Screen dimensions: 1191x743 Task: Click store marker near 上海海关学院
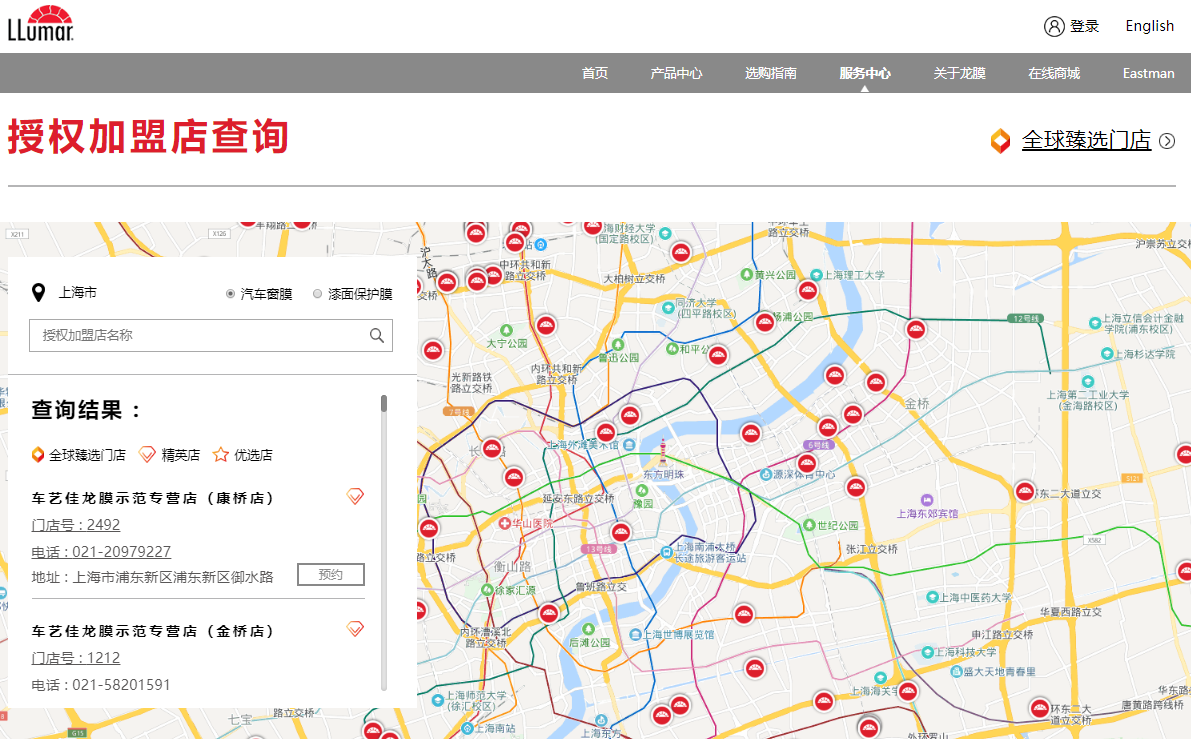click(908, 691)
